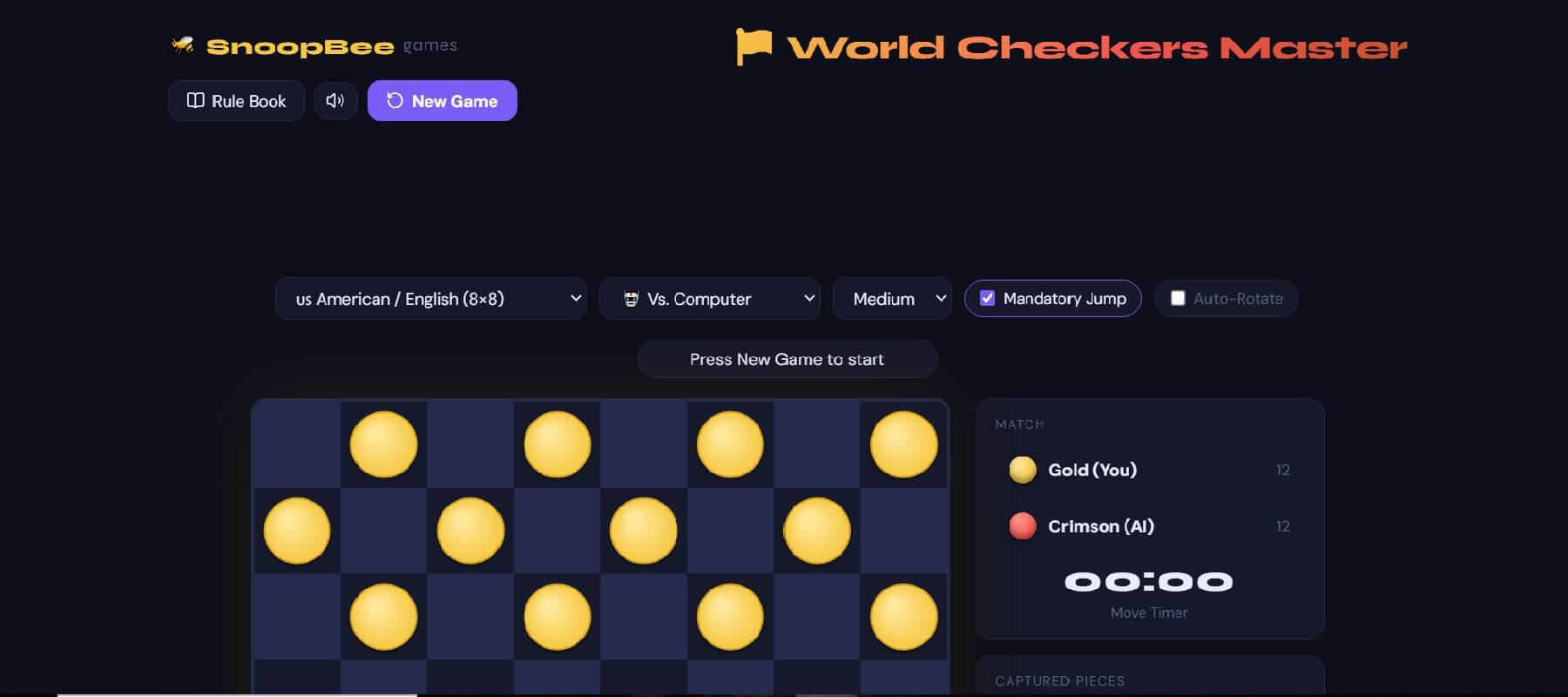Open the American / English (8×8) variant dropdown
Image resolution: width=1568 pixels, height=697 pixels.
click(x=431, y=299)
